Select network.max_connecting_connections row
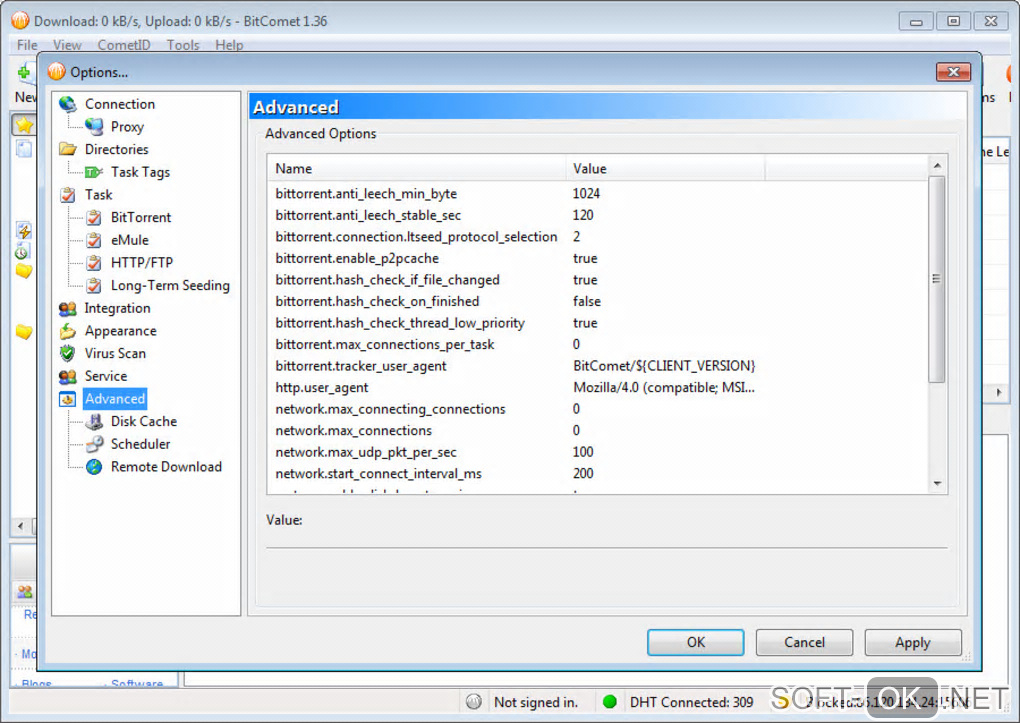Screen dimensions: 1020x723 pyautogui.click(x=597, y=409)
